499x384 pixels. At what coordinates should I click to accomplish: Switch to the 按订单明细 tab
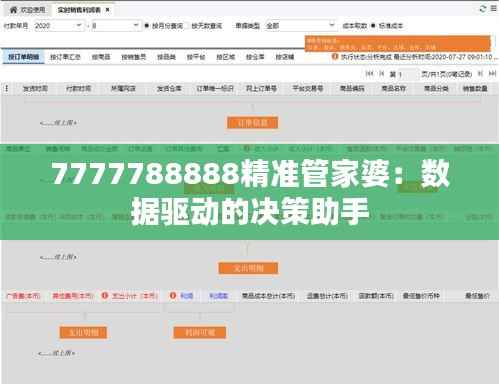[23, 57]
